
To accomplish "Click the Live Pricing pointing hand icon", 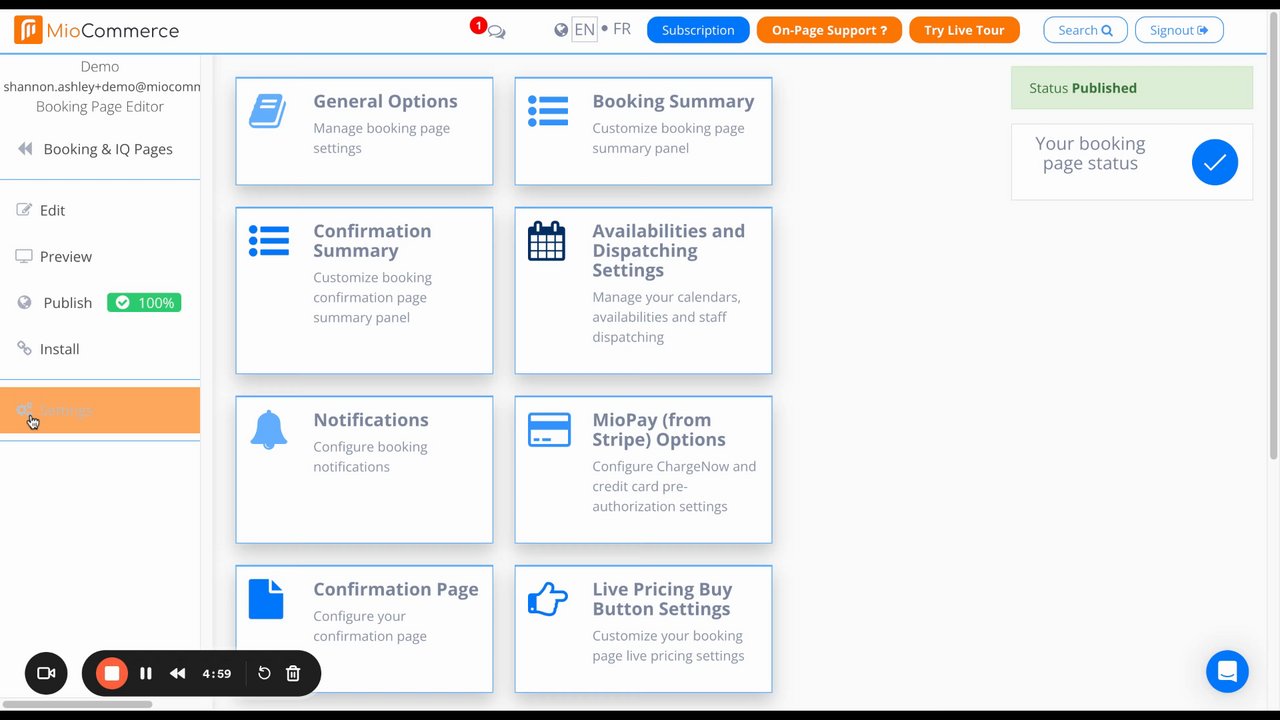I will [547, 599].
